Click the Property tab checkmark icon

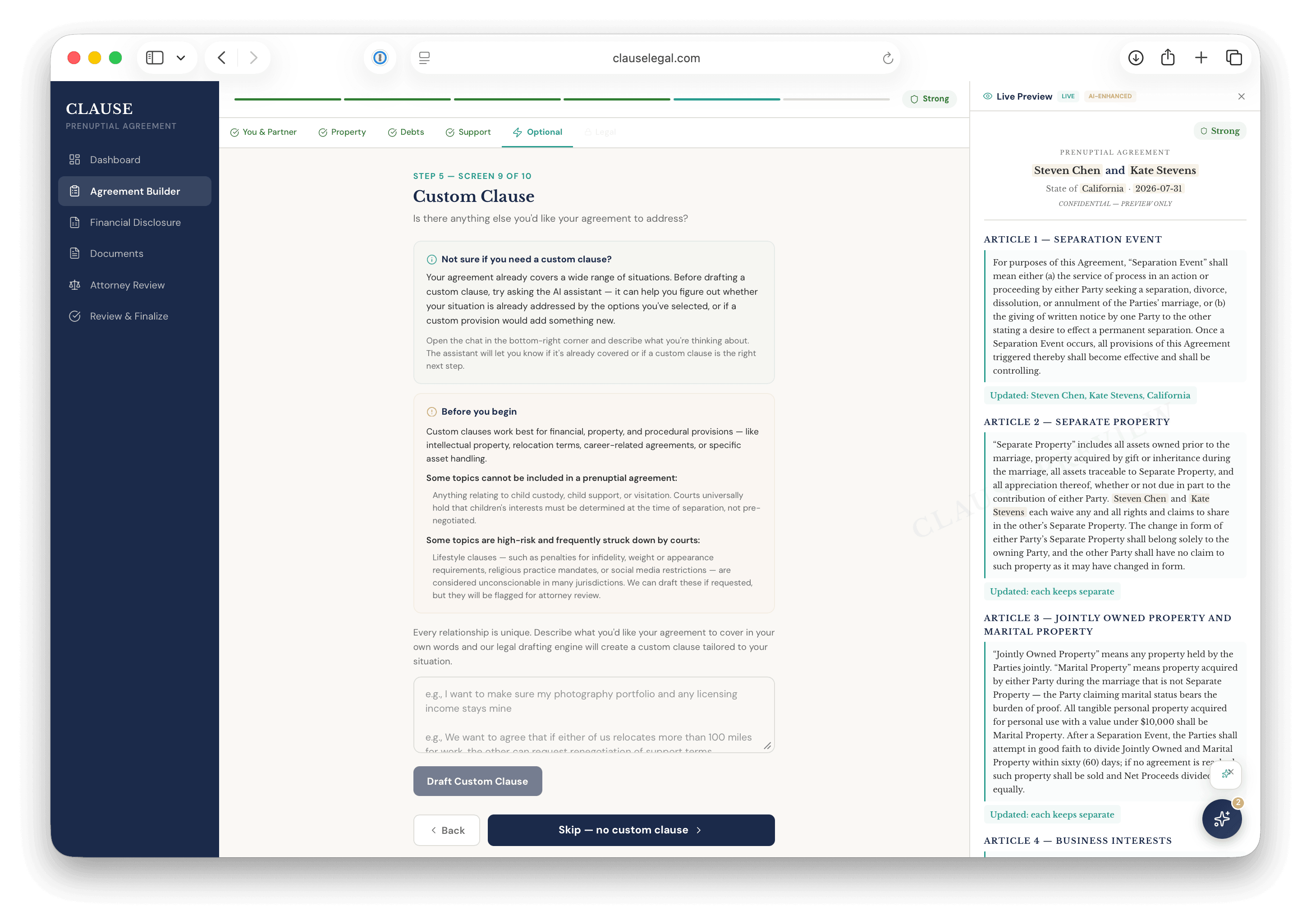[x=323, y=133]
